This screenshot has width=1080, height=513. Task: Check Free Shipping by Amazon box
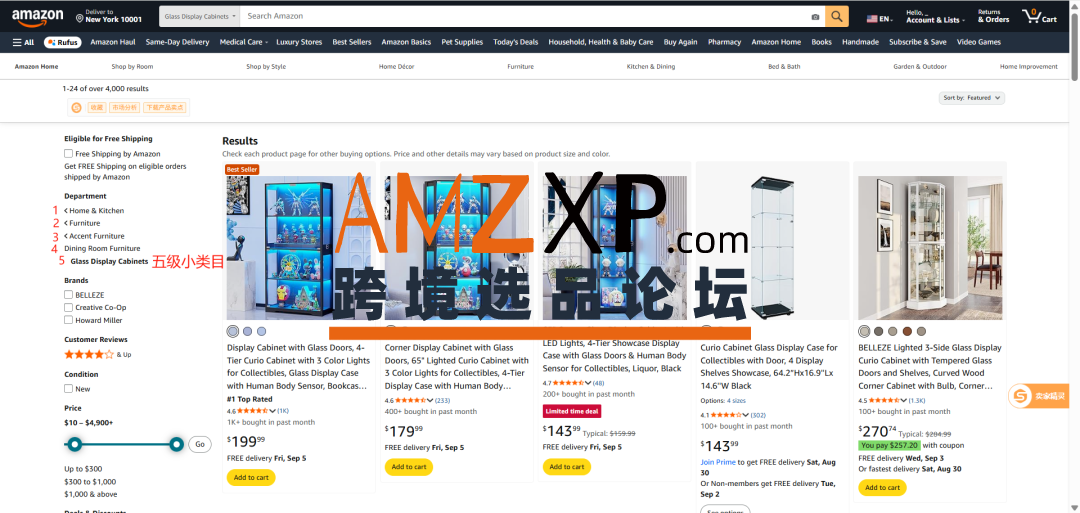click(68, 154)
